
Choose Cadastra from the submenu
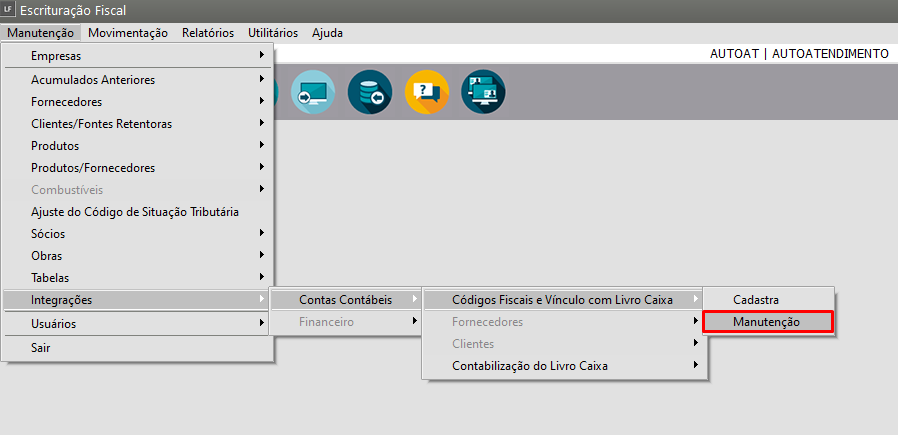(x=756, y=299)
